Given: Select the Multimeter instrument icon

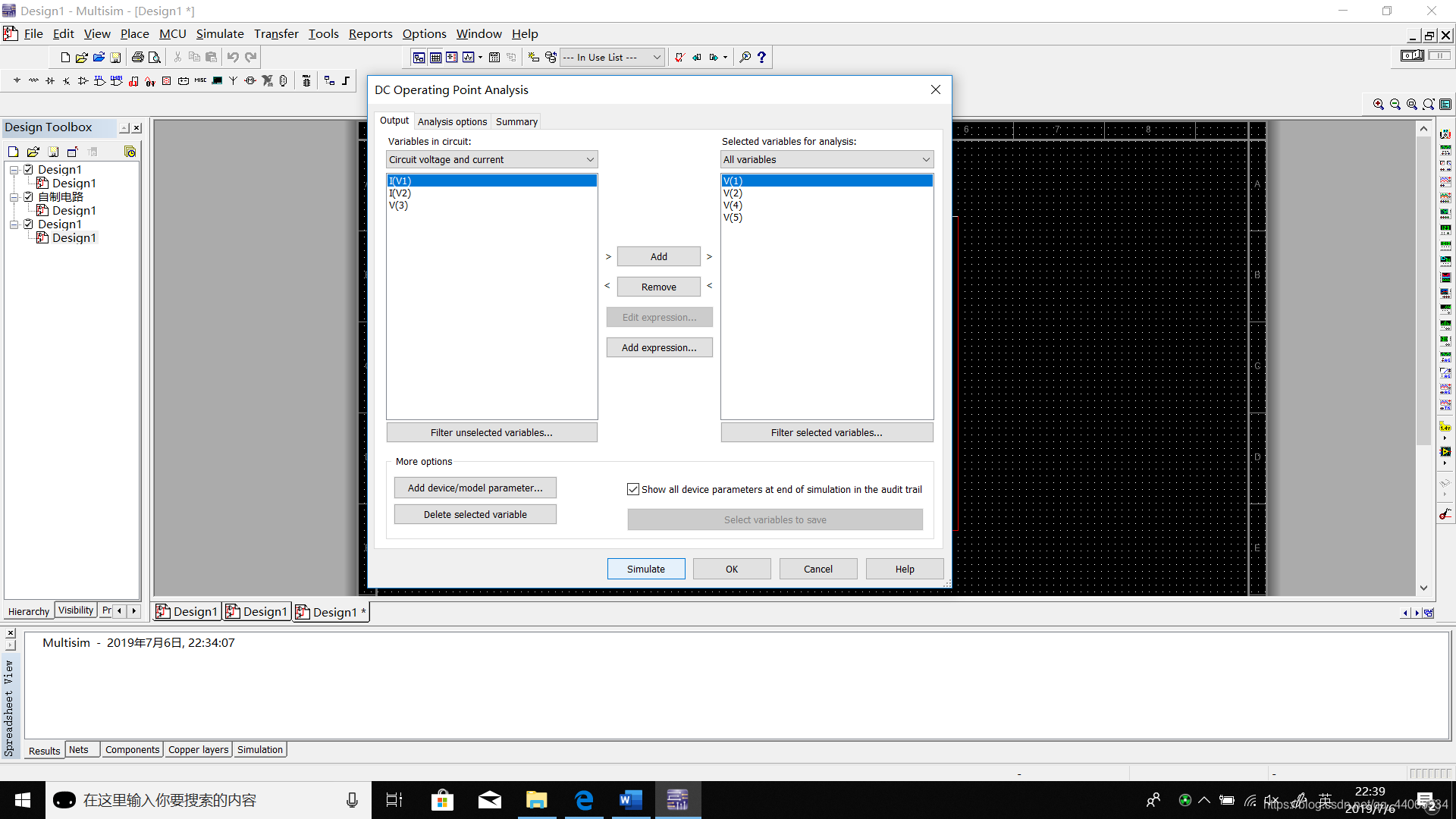Looking at the screenshot, I should pos(1445,133).
